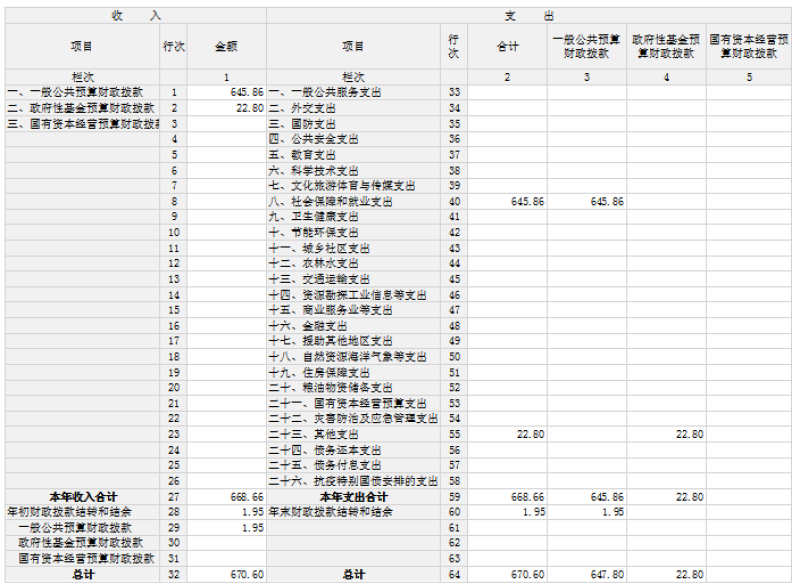Select the 金额 column header
800x584 pixels.
click(226, 46)
